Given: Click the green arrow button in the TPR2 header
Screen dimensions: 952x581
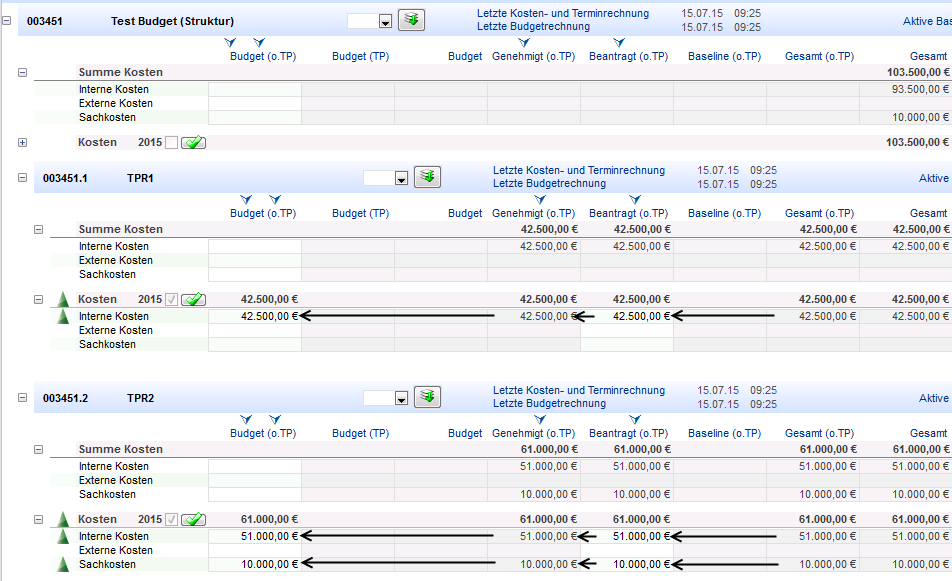Looking at the screenshot, I should coord(427,397).
